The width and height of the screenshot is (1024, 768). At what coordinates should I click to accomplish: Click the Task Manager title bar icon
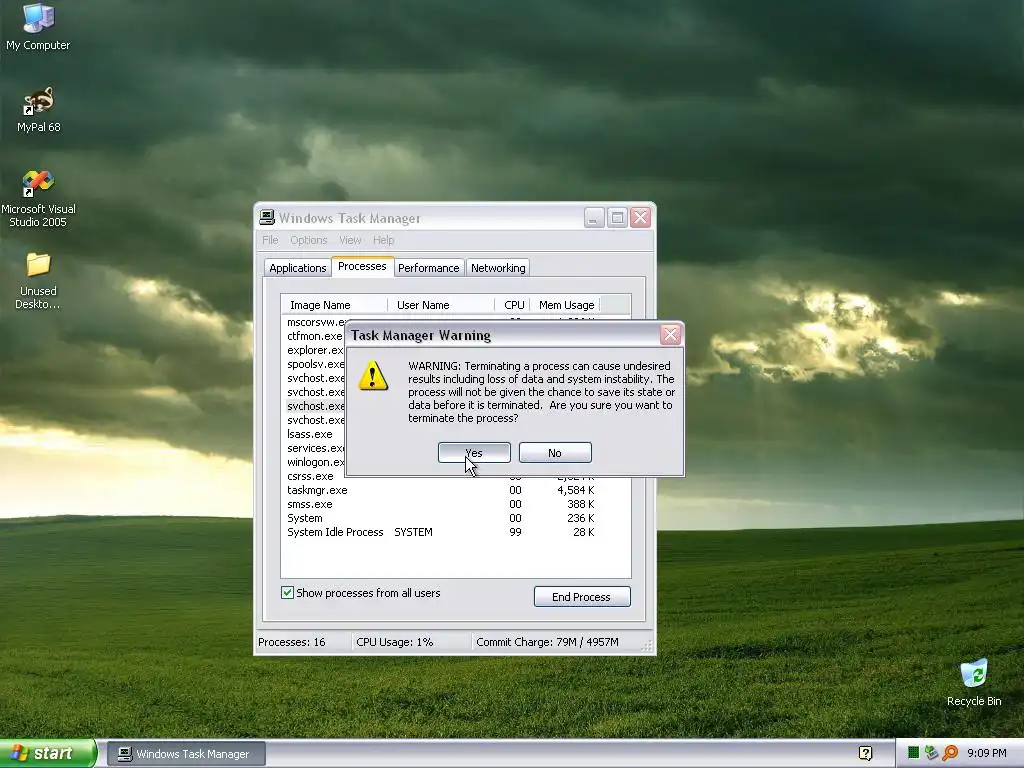click(266, 217)
